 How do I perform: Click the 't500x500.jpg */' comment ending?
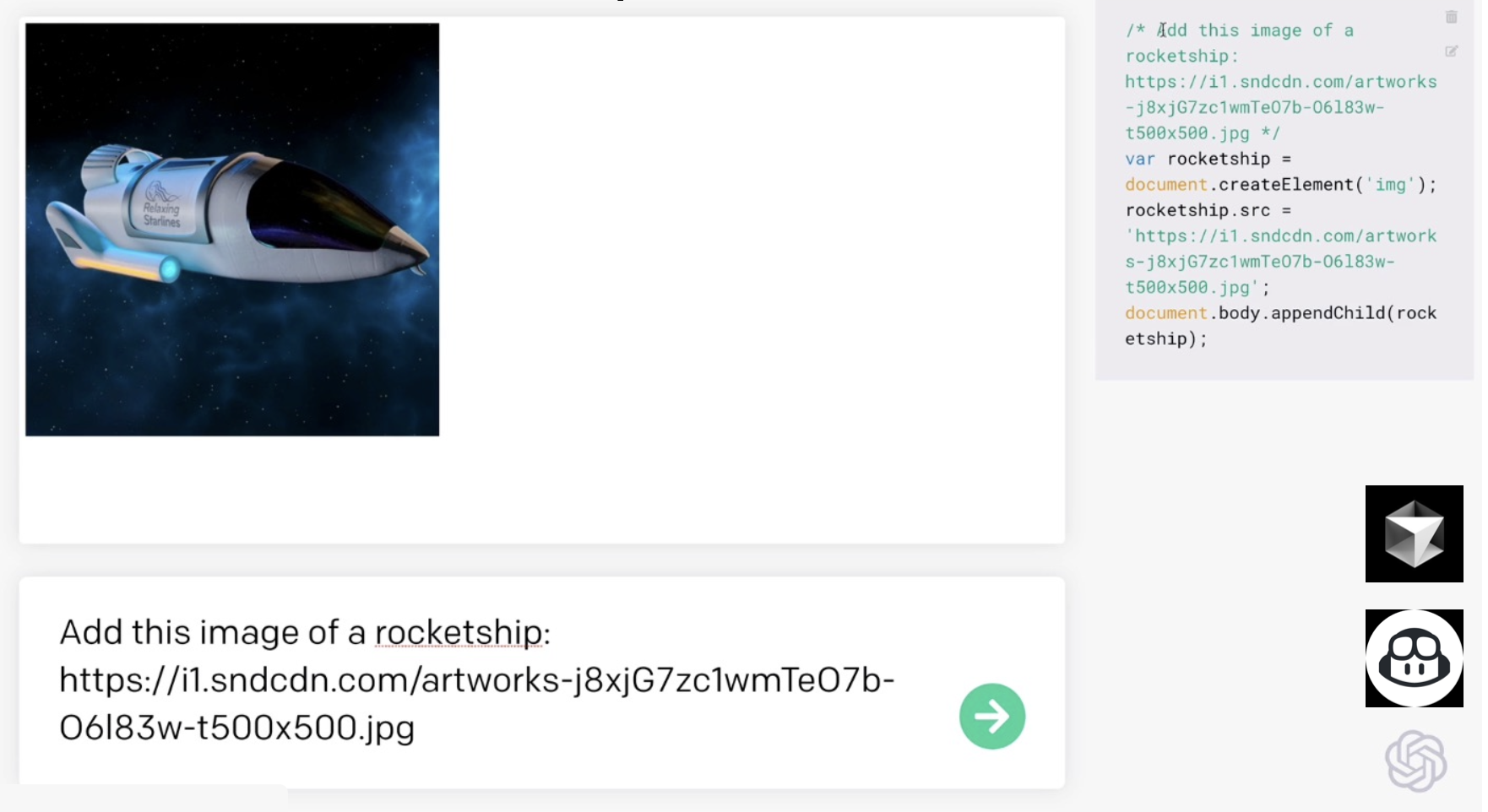pos(1203,133)
